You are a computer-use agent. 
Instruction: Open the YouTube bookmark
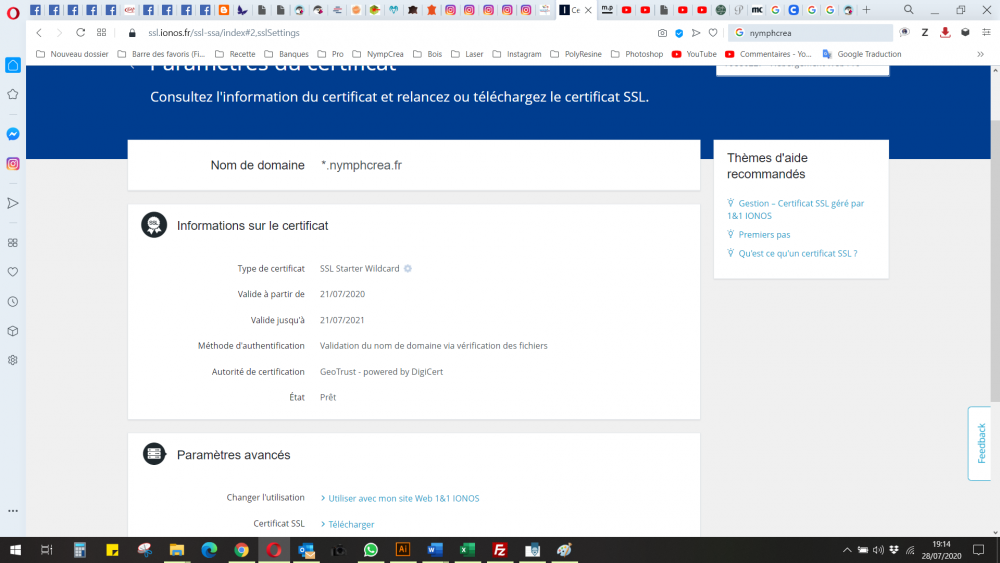(694, 54)
